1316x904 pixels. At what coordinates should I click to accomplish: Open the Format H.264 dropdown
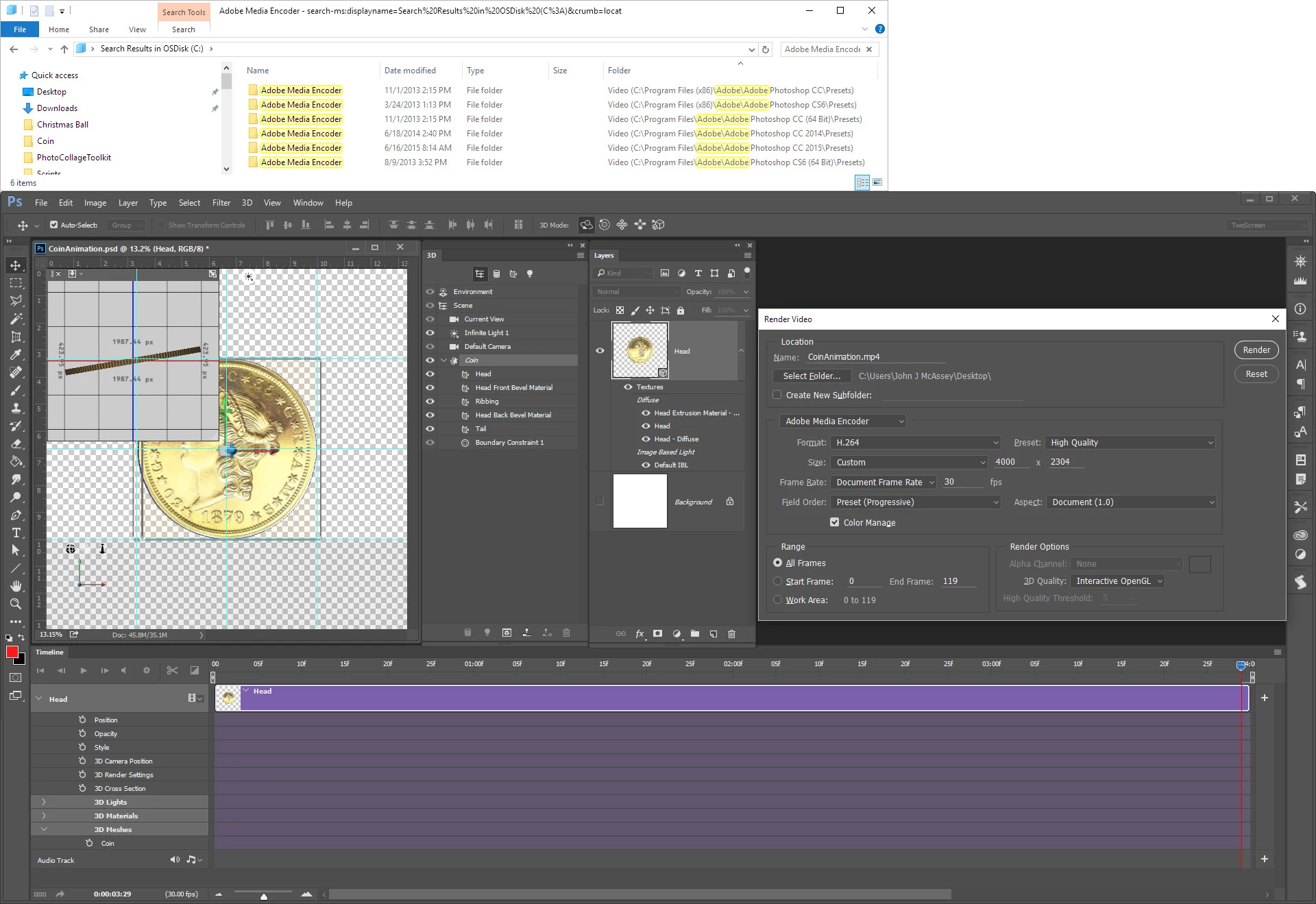(916, 443)
